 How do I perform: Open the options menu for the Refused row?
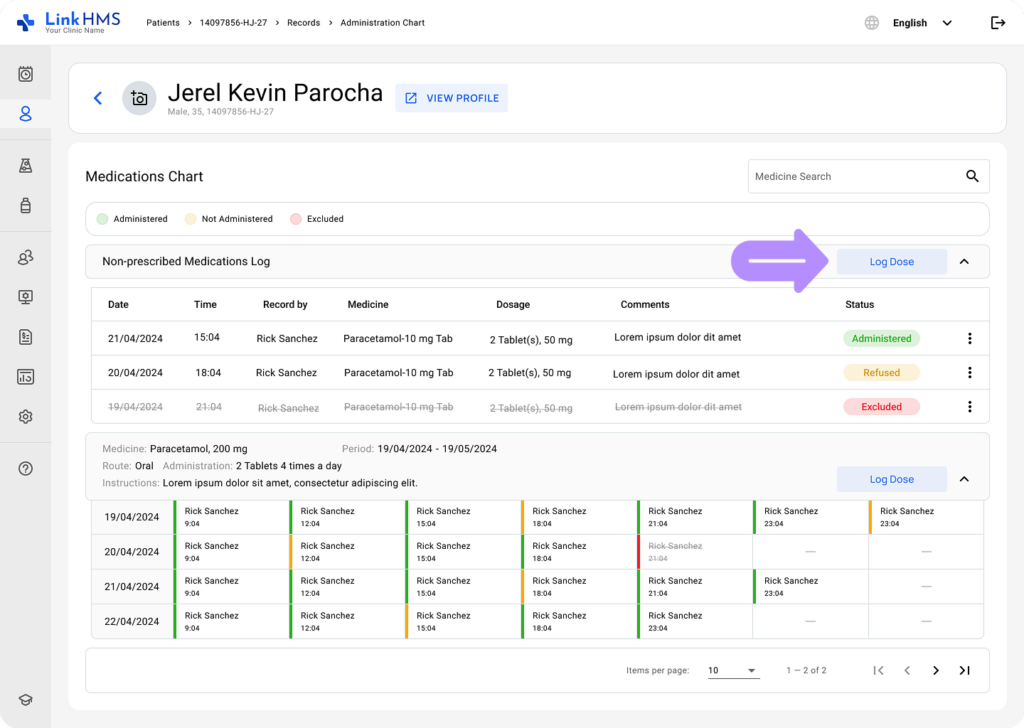tap(969, 373)
